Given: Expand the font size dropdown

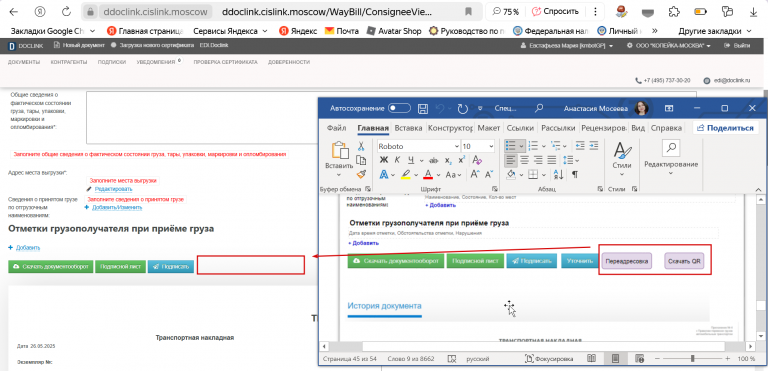Looking at the screenshot, I should pos(491,146).
